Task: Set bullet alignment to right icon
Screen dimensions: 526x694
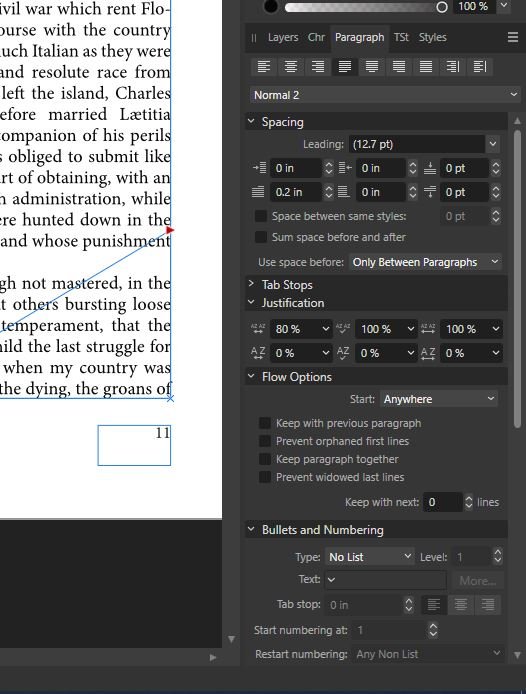Action: tap(488, 604)
